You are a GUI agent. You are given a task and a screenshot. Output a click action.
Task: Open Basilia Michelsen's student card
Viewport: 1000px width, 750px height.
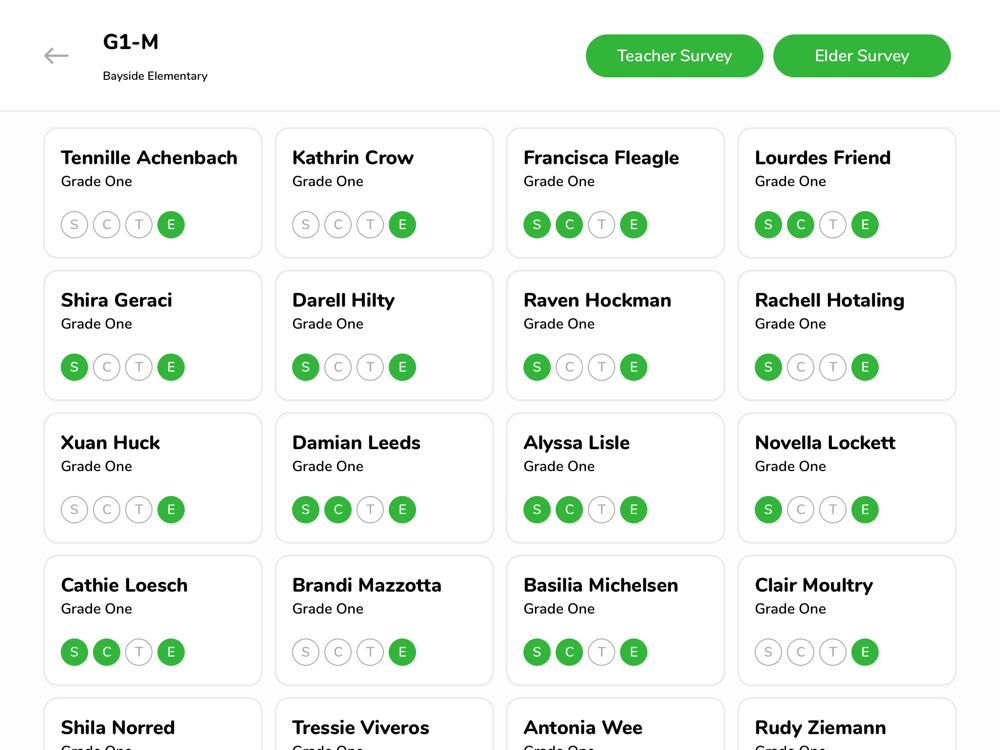615,621
